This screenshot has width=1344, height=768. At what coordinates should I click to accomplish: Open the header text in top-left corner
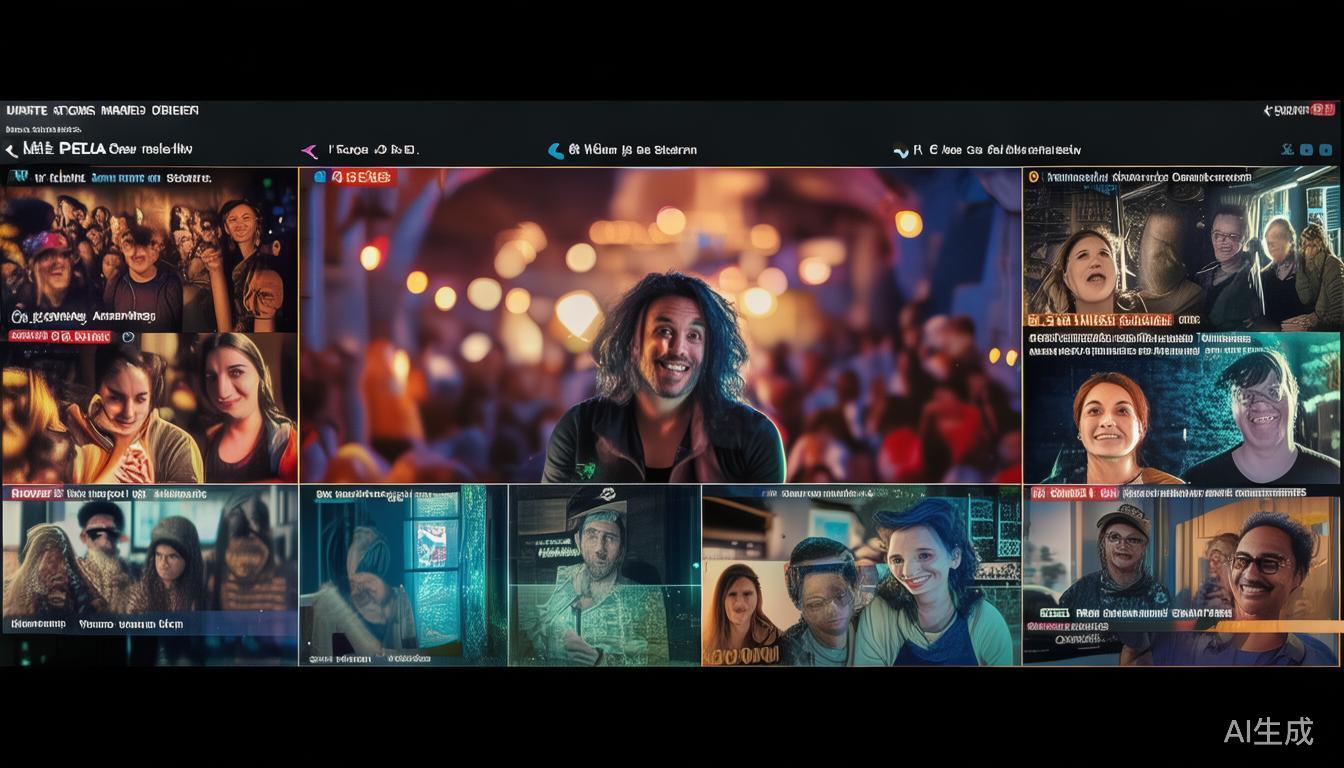click(102, 110)
